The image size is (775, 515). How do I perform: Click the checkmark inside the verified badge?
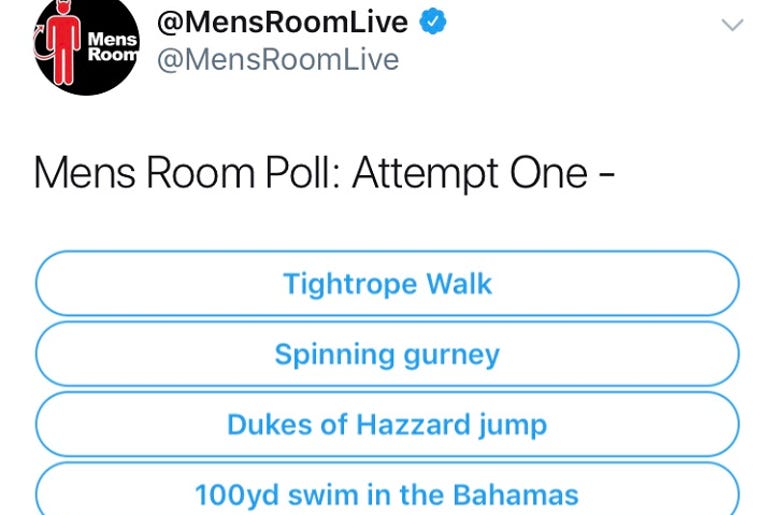(x=432, y=21)
